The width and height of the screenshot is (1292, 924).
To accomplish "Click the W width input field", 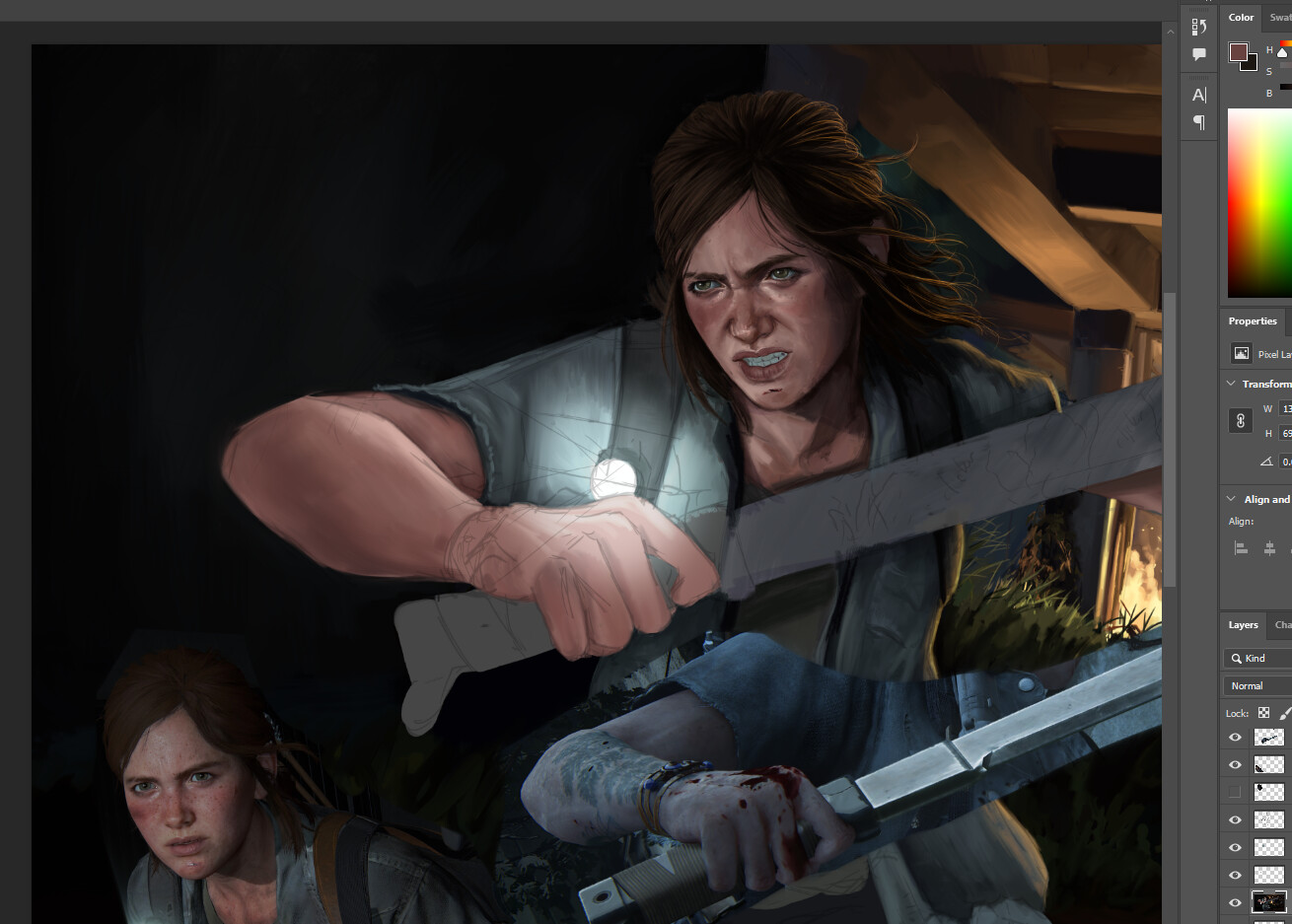I will 1286,409.
